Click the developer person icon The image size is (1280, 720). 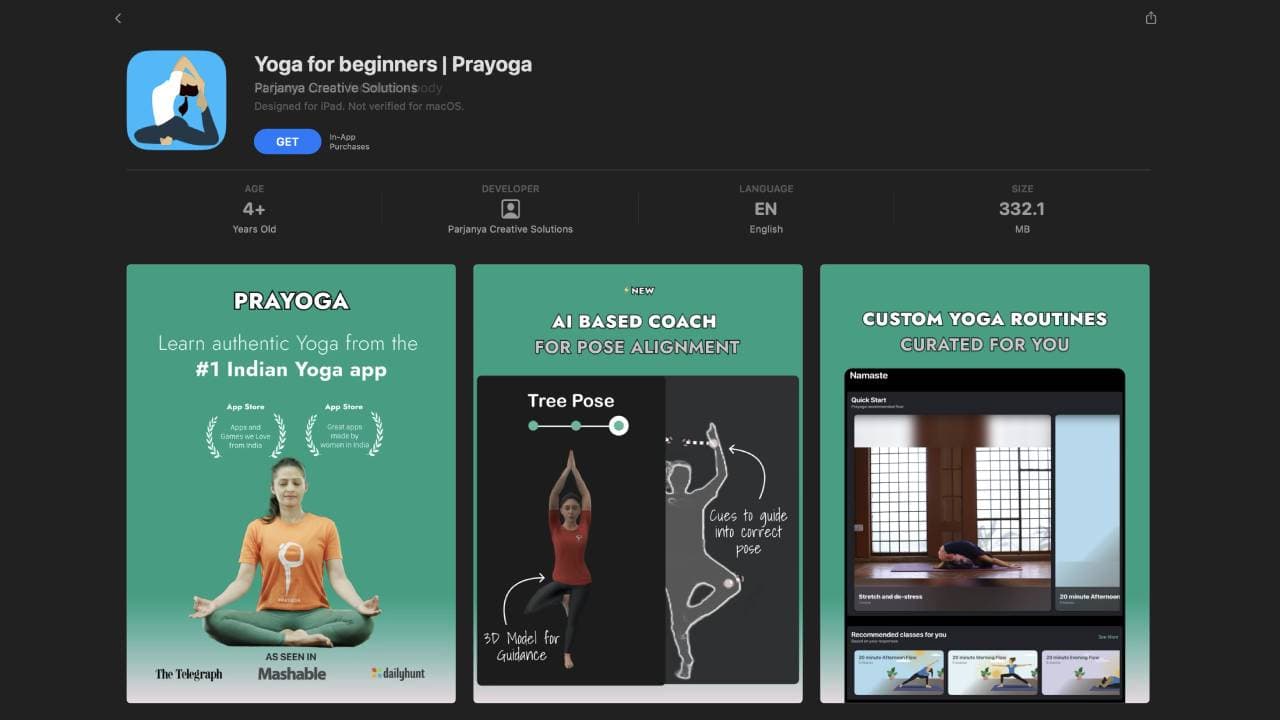point(510,209)
